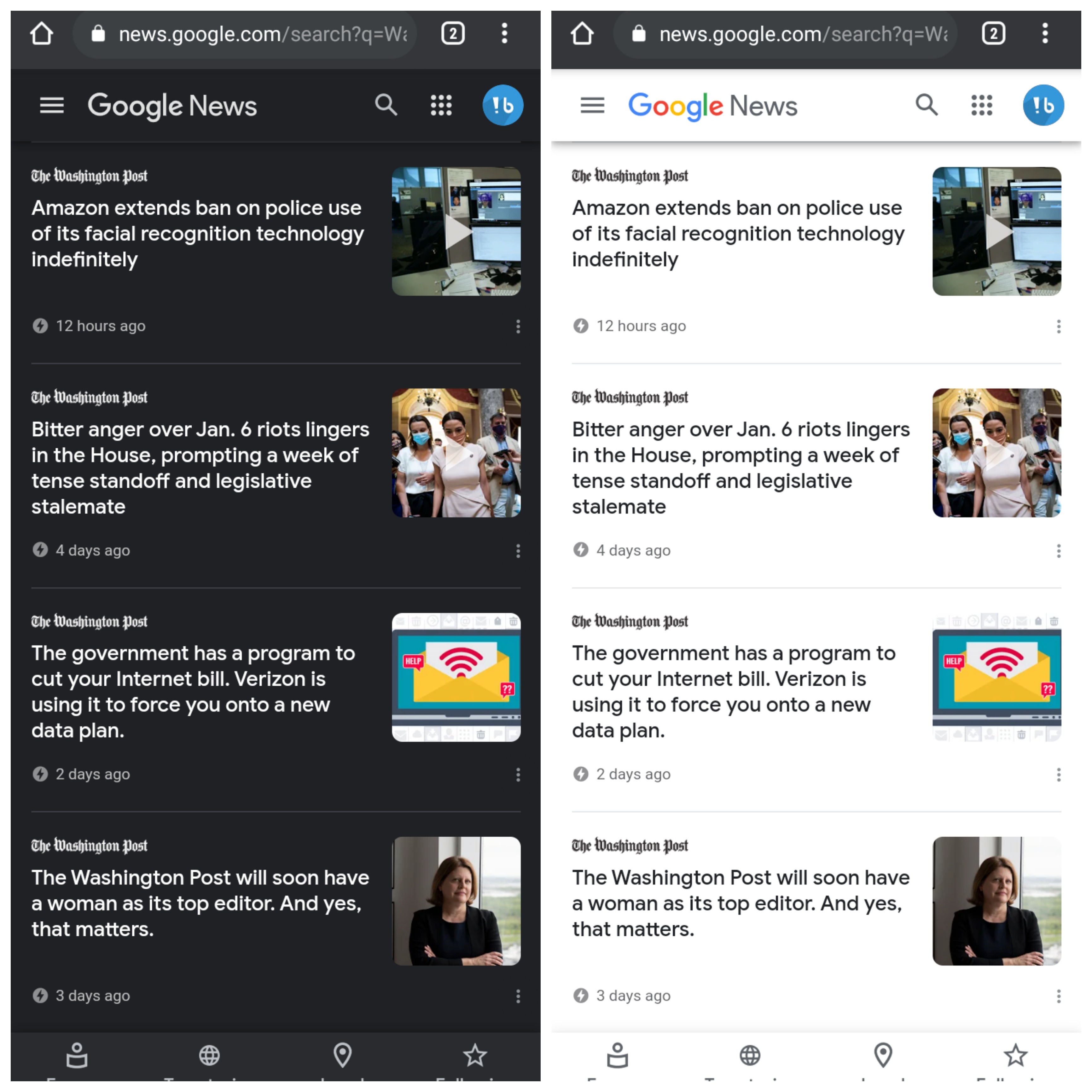Click search icon in dark Google News

pos(386,105)
